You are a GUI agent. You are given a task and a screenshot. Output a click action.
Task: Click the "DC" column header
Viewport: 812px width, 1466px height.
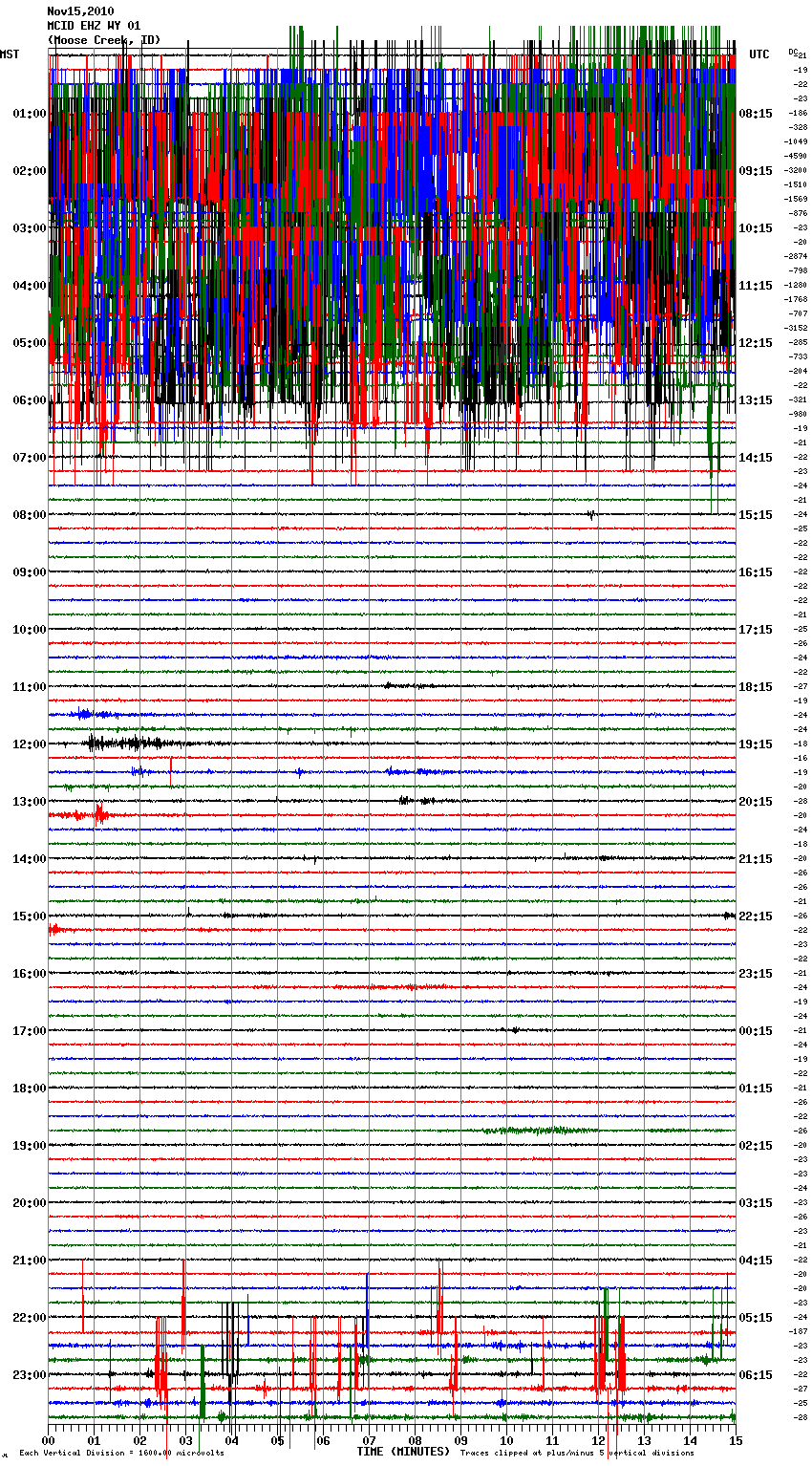click(793, 52)
